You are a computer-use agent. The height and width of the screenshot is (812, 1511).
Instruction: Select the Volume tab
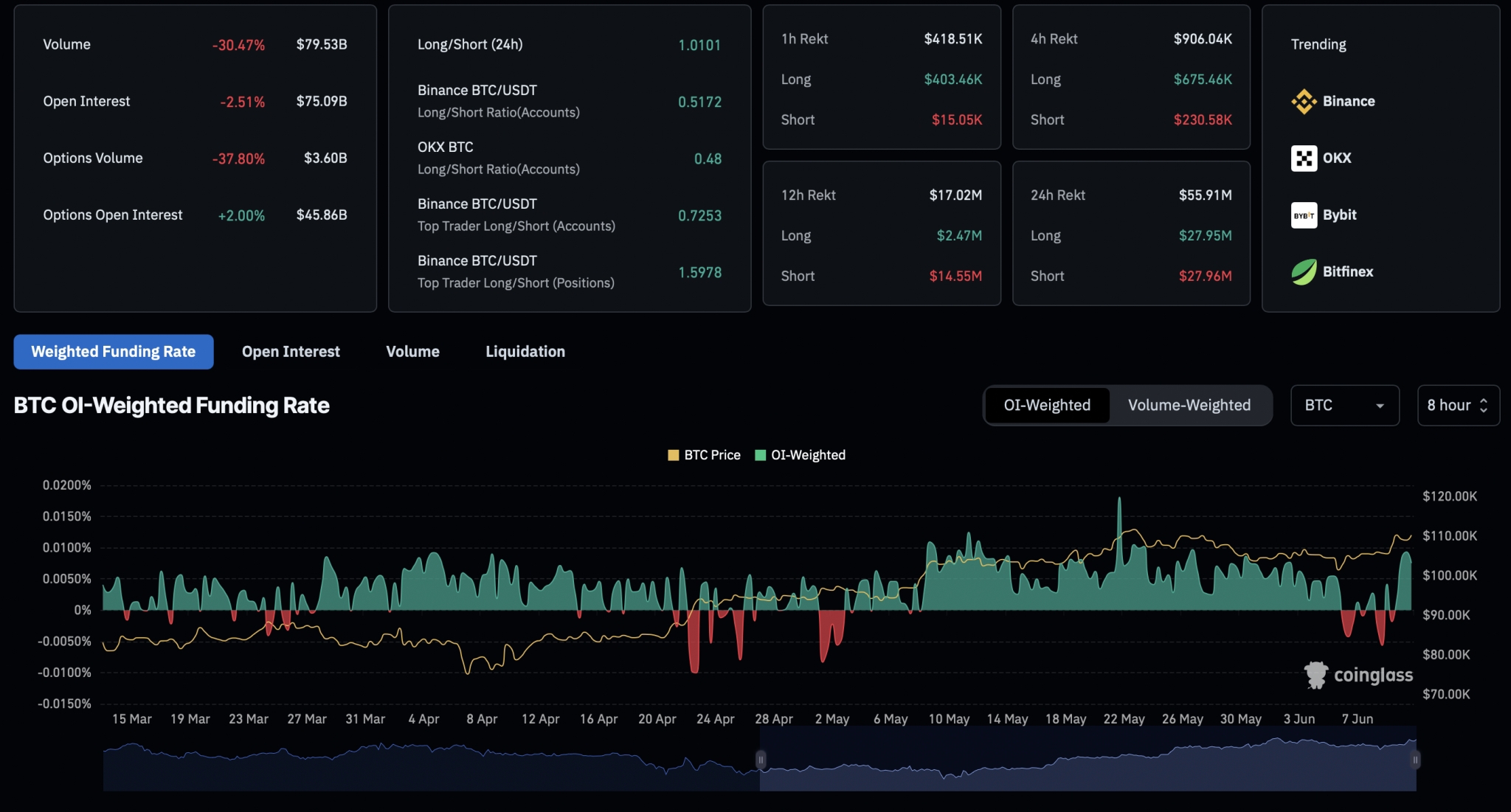[412, 352]
